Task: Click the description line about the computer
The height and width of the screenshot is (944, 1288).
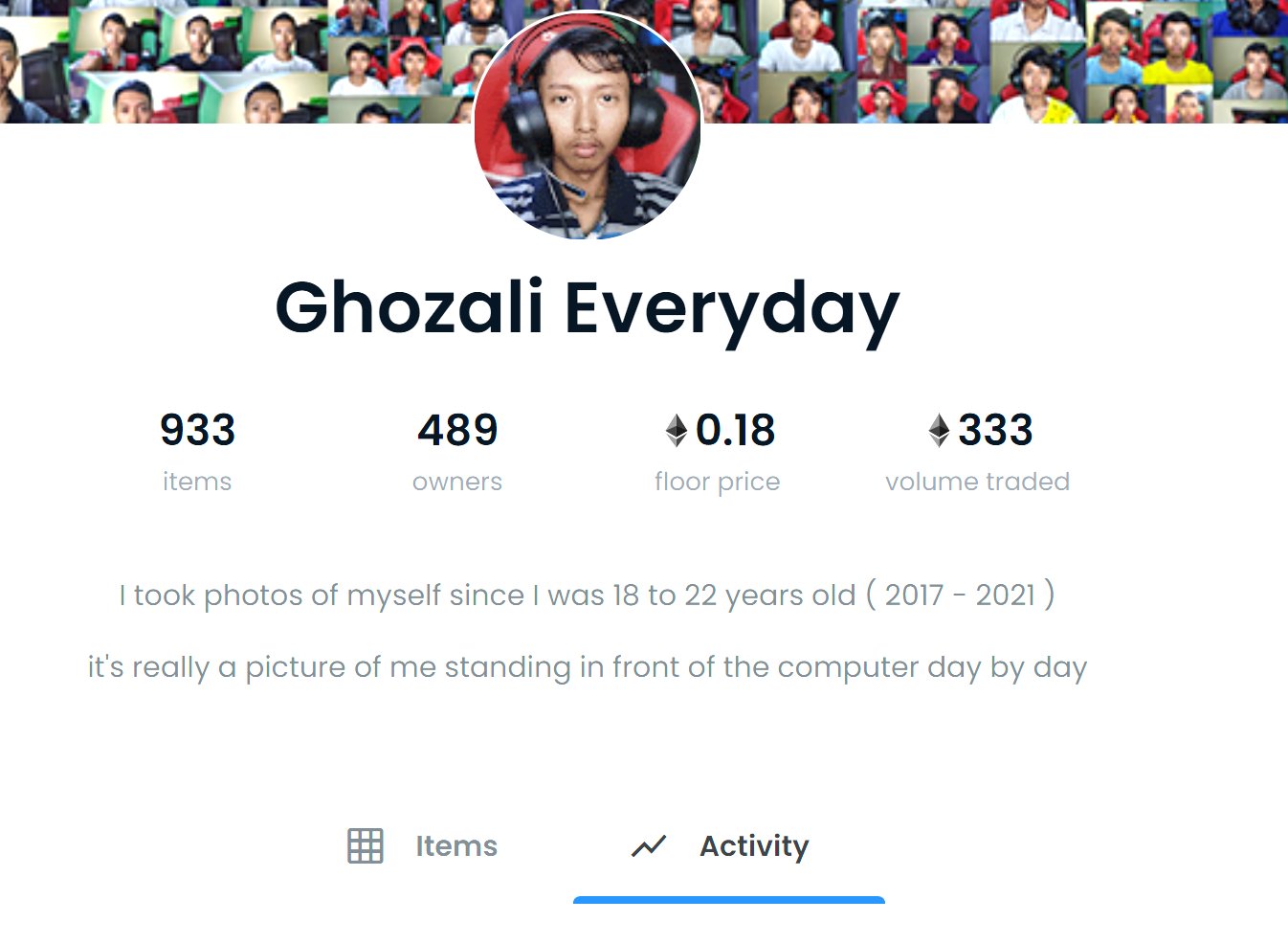Action: click(x=588, y=667)
